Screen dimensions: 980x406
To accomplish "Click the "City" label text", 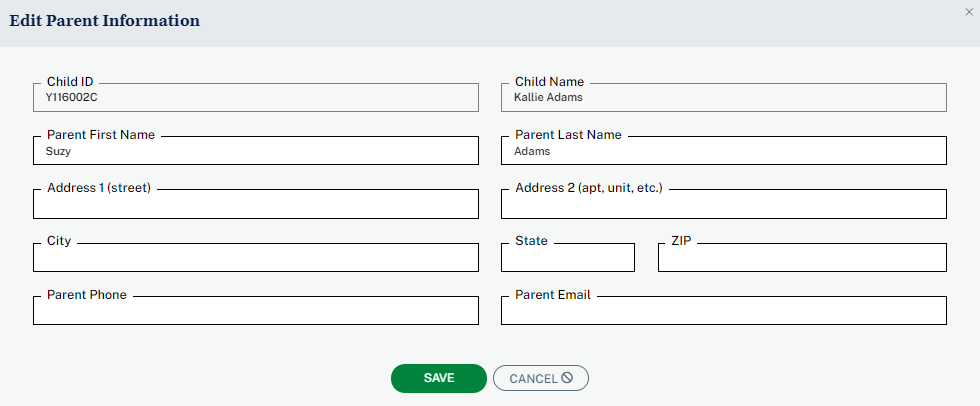I will click(x=59, y=241).
